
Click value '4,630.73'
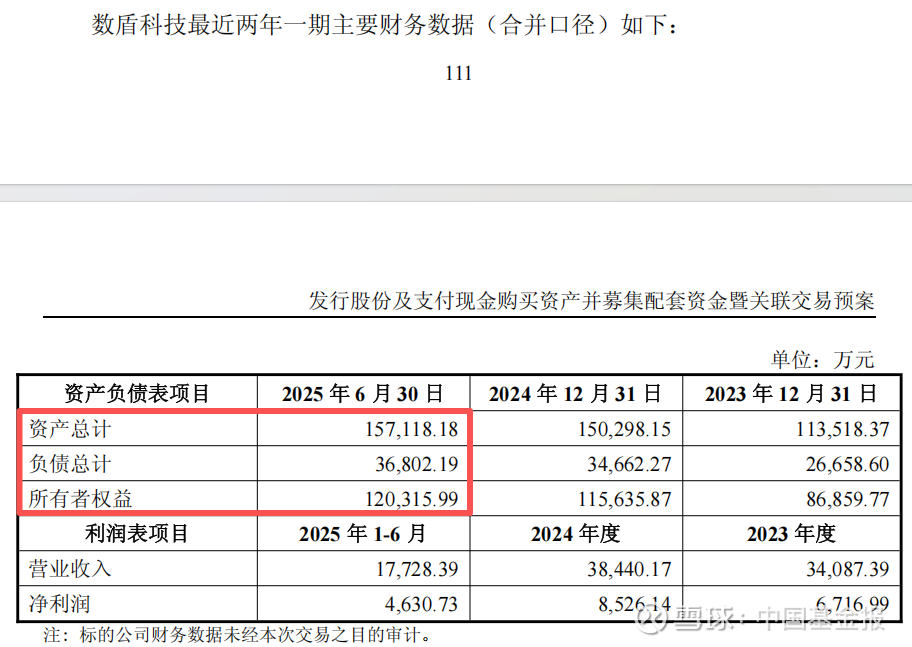pyautogui.click(x=421, y=605)
